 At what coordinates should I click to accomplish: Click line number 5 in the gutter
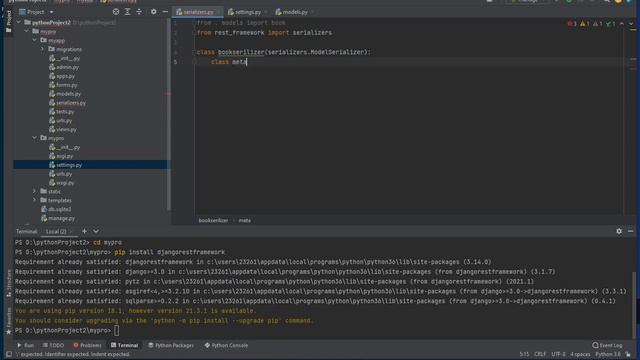[176, 62]
